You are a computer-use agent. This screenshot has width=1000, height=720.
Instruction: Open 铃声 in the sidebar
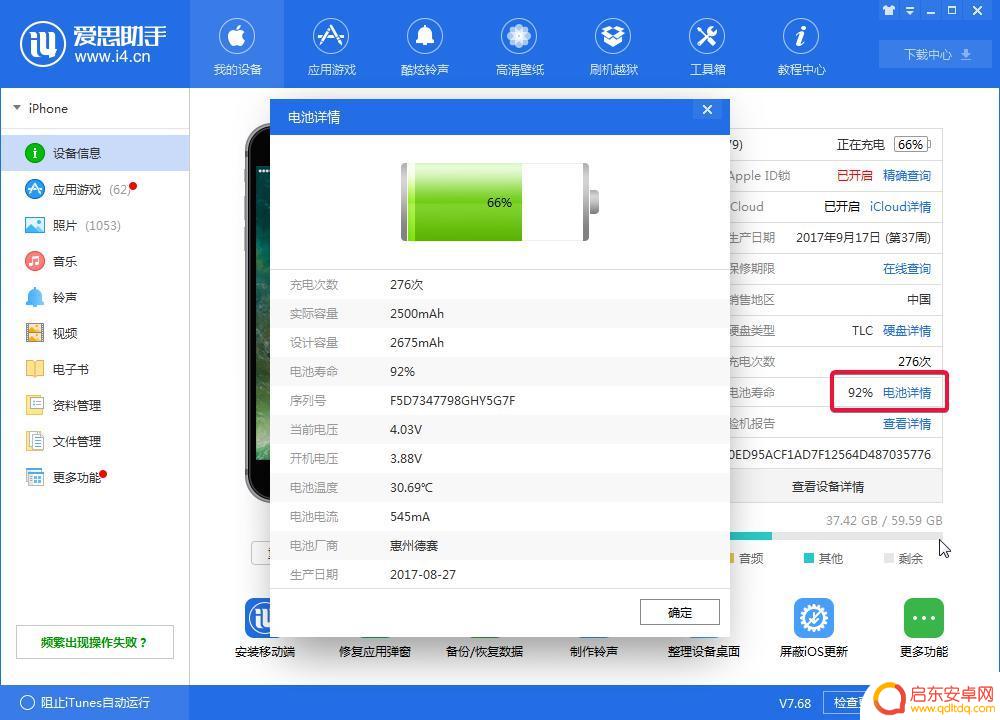95,297
